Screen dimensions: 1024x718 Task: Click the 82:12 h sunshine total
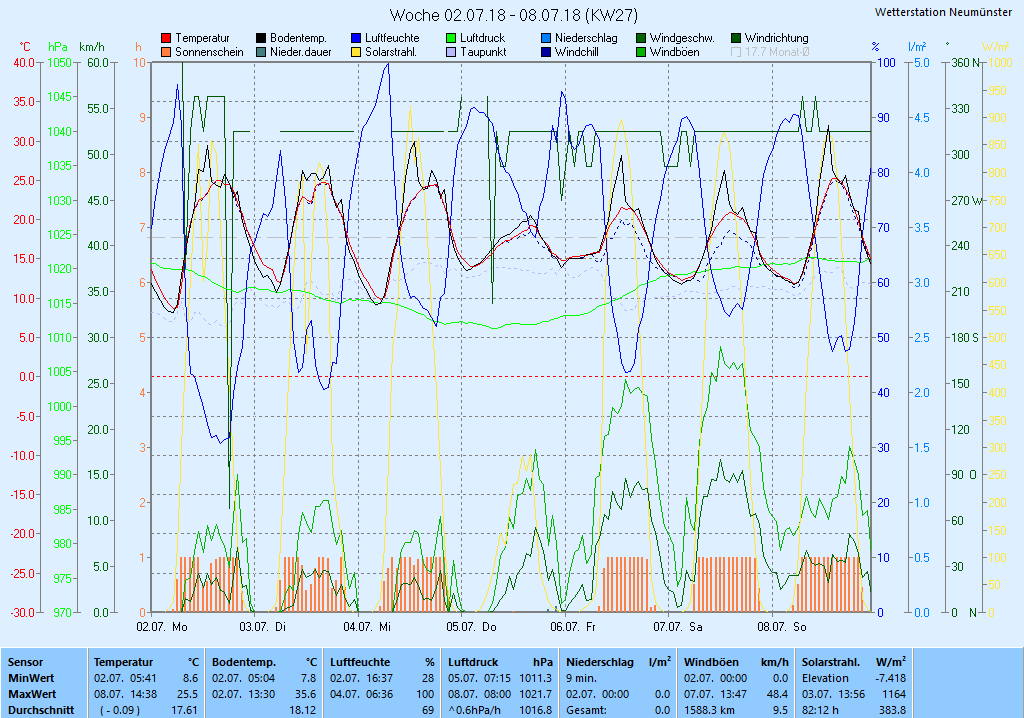[x=820, y=710]
